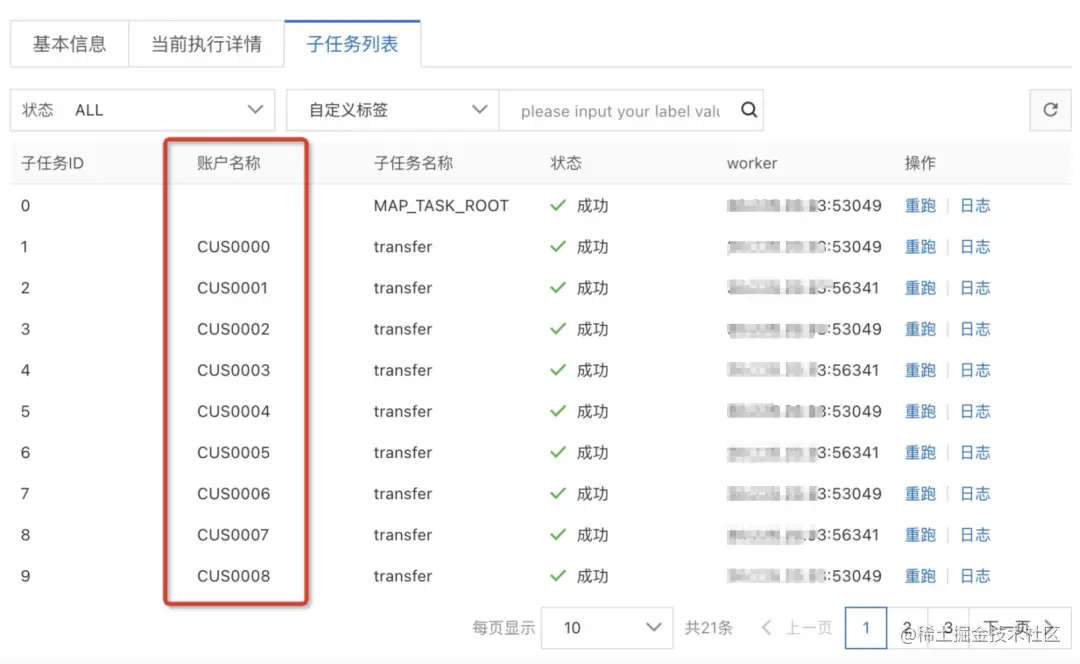Click the 子任务名称 column header
The width and height of the screenshot is (1080, 664).
point(413,163)
